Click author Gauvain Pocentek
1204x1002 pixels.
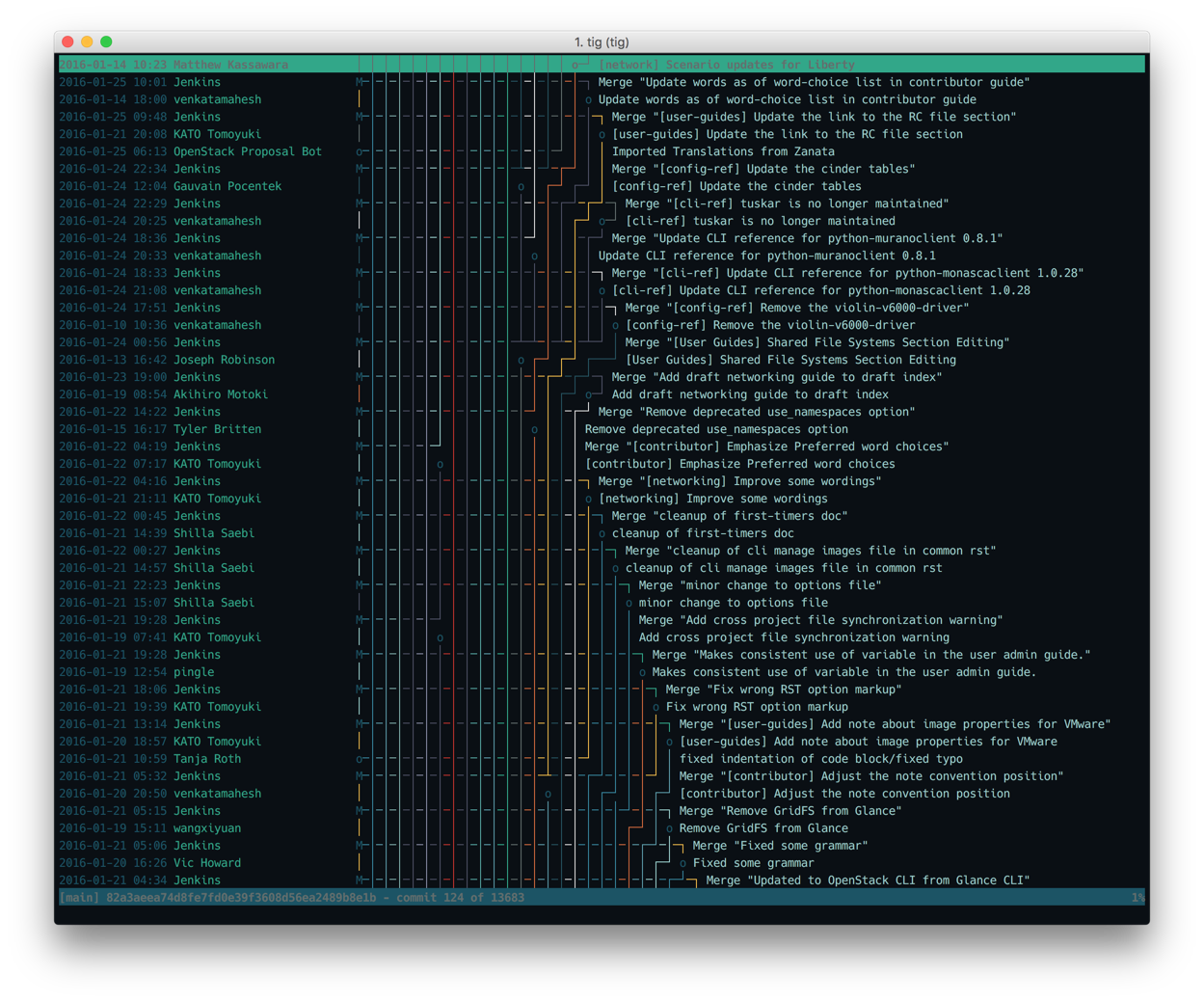227,186
